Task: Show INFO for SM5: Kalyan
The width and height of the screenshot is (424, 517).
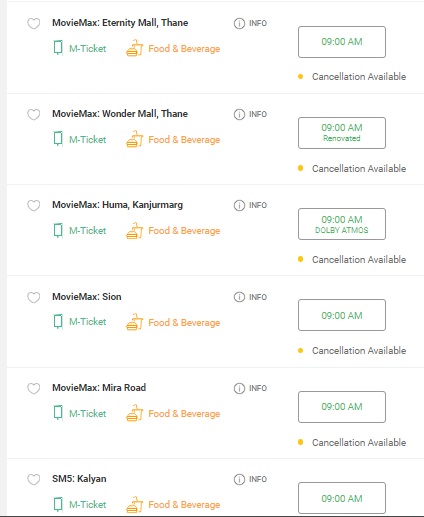Action: pyautogui.click(x=239, y=479)
